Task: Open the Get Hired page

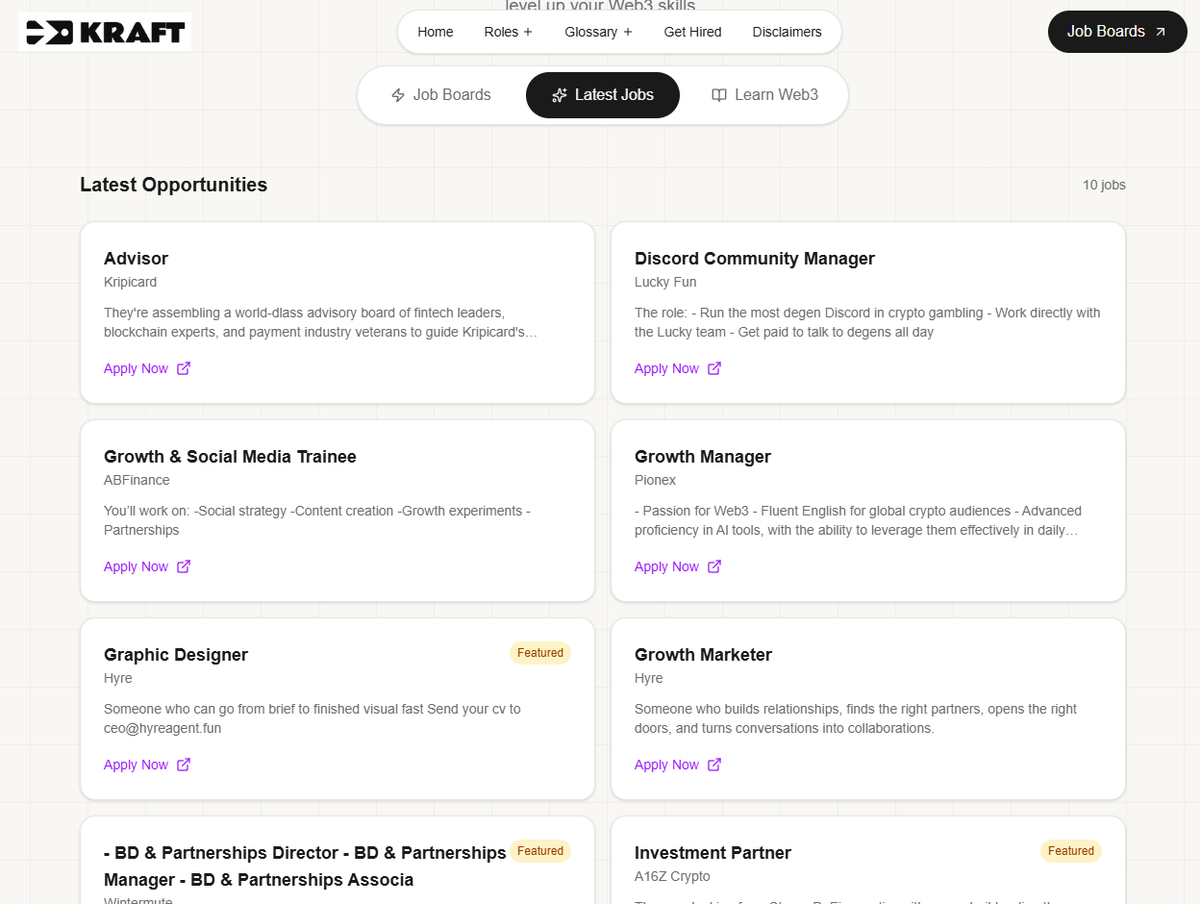Action: 693,32
